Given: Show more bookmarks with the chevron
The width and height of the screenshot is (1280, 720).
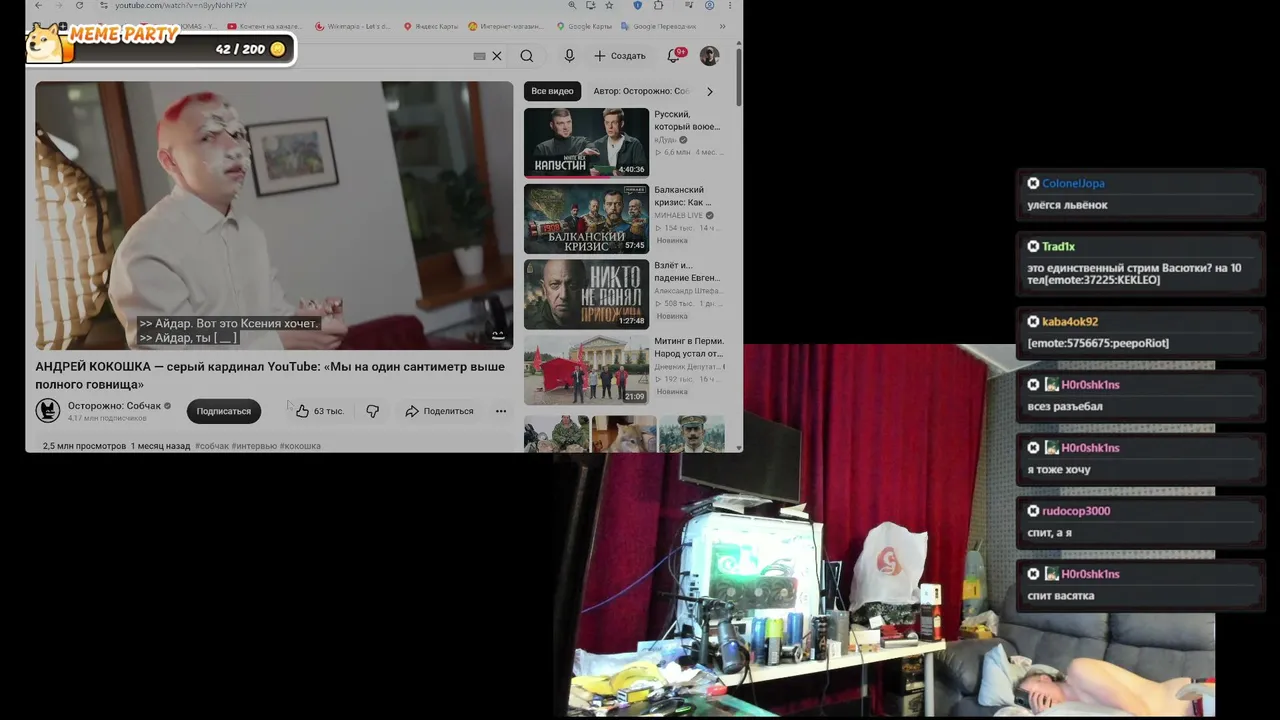Looking at the screenshot, I should click(722, 26).
